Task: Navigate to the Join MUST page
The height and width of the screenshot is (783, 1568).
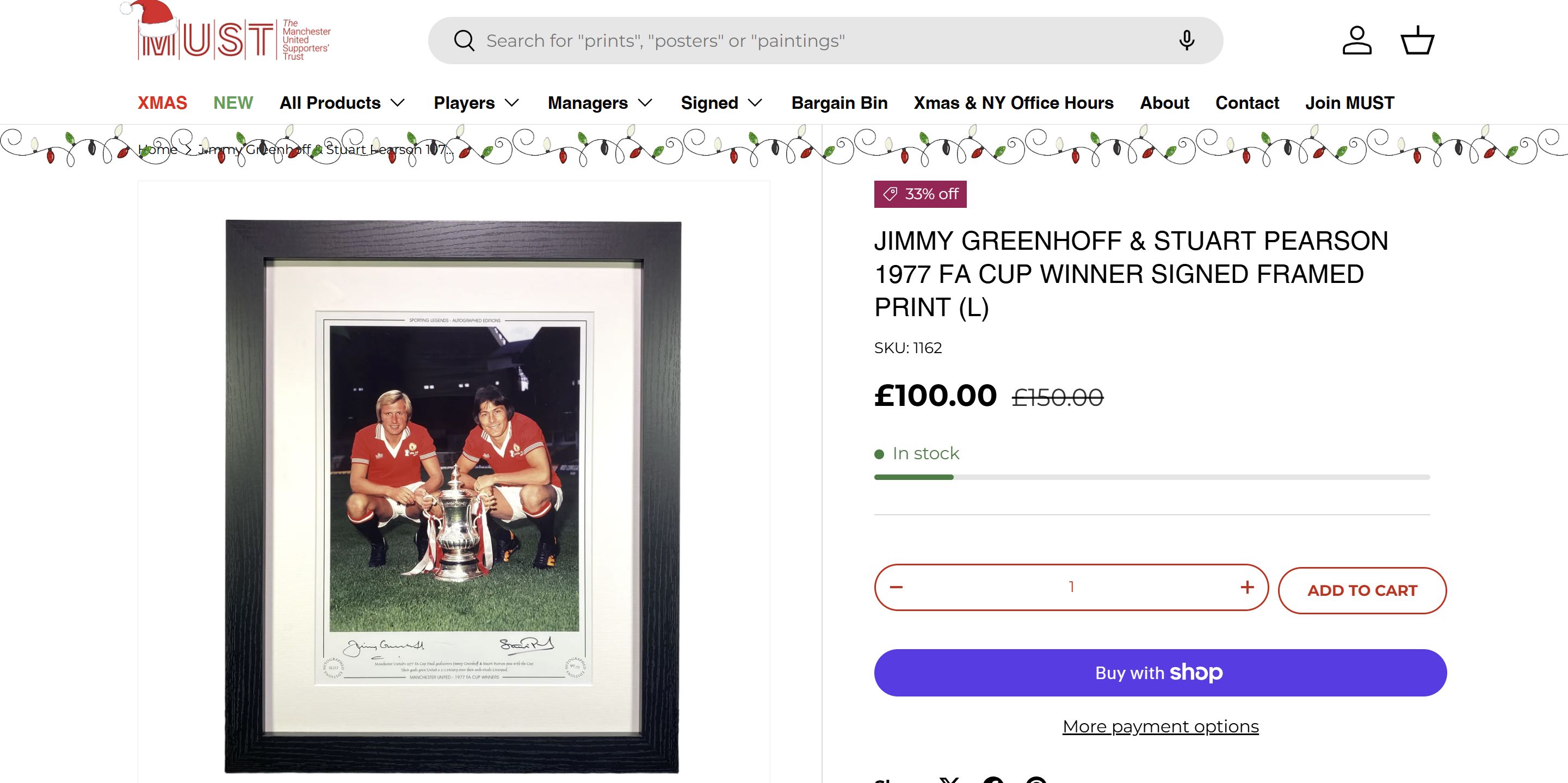Action: point(1349,103)
